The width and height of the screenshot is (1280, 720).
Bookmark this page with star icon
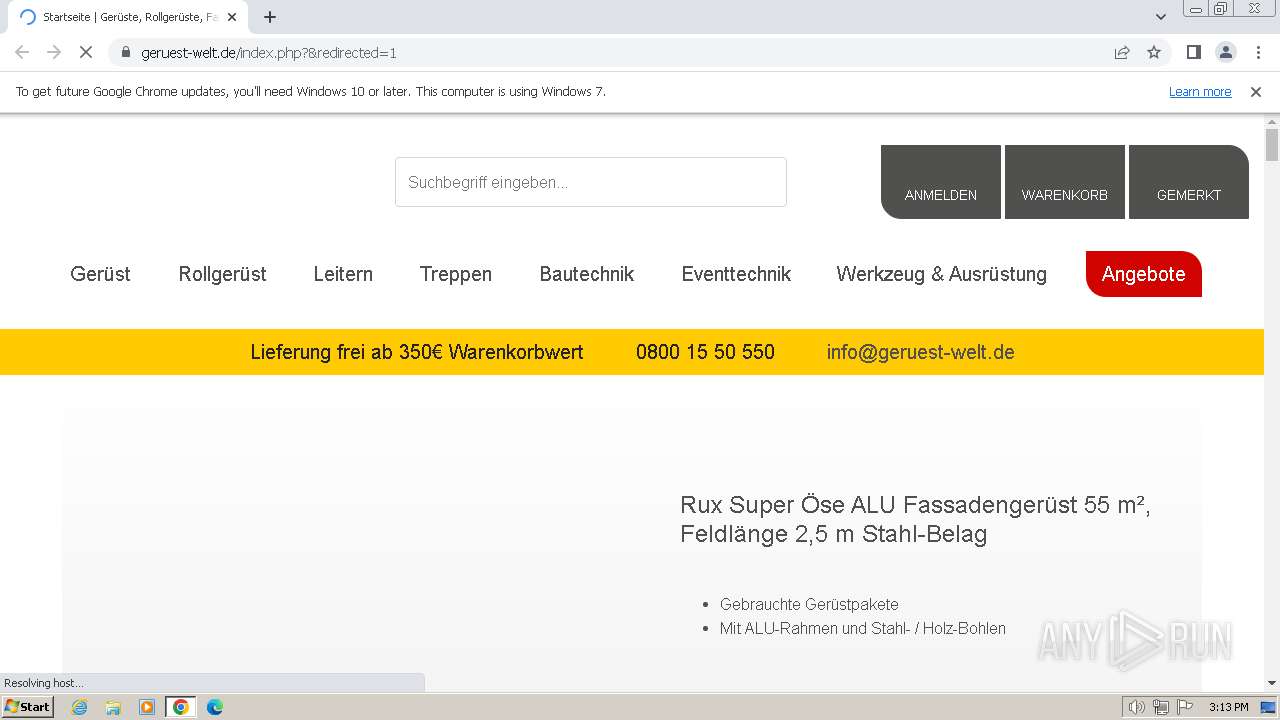coord(1154,53)
